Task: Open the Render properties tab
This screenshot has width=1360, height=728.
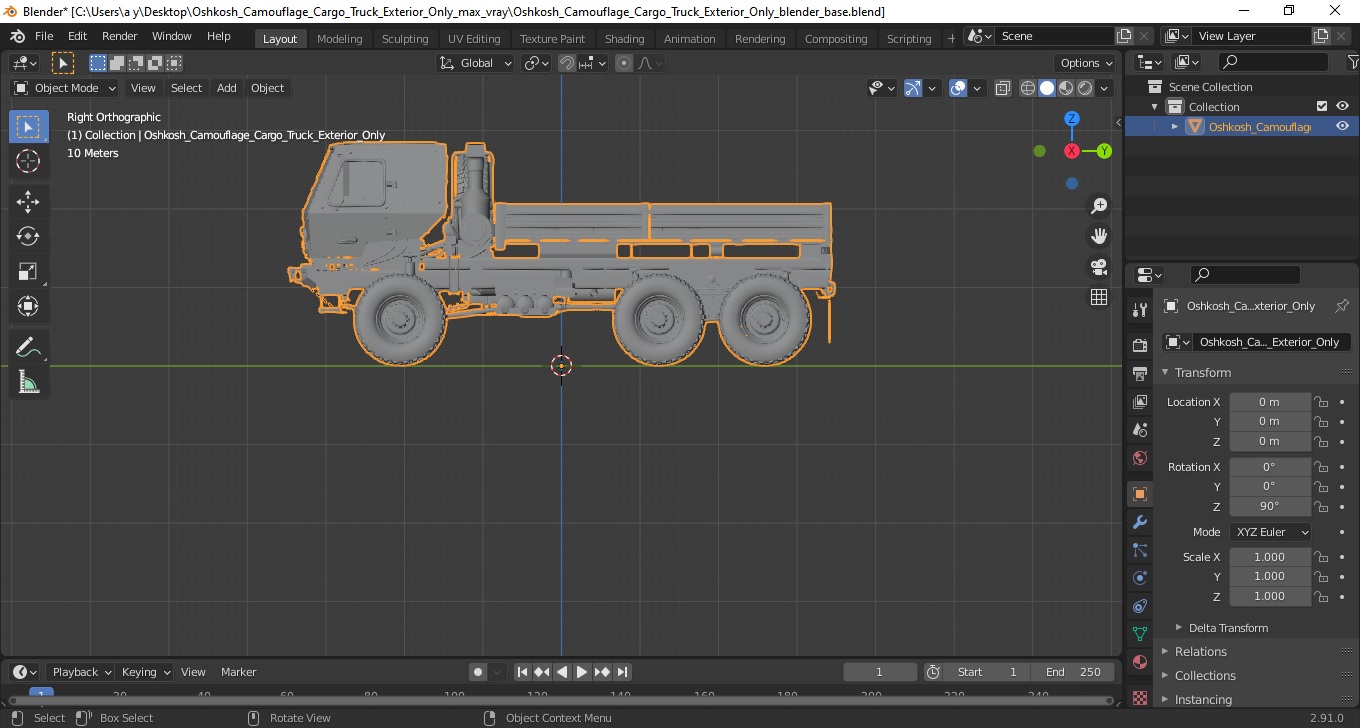Action: pyautogui.click(x=1139, y=345)
